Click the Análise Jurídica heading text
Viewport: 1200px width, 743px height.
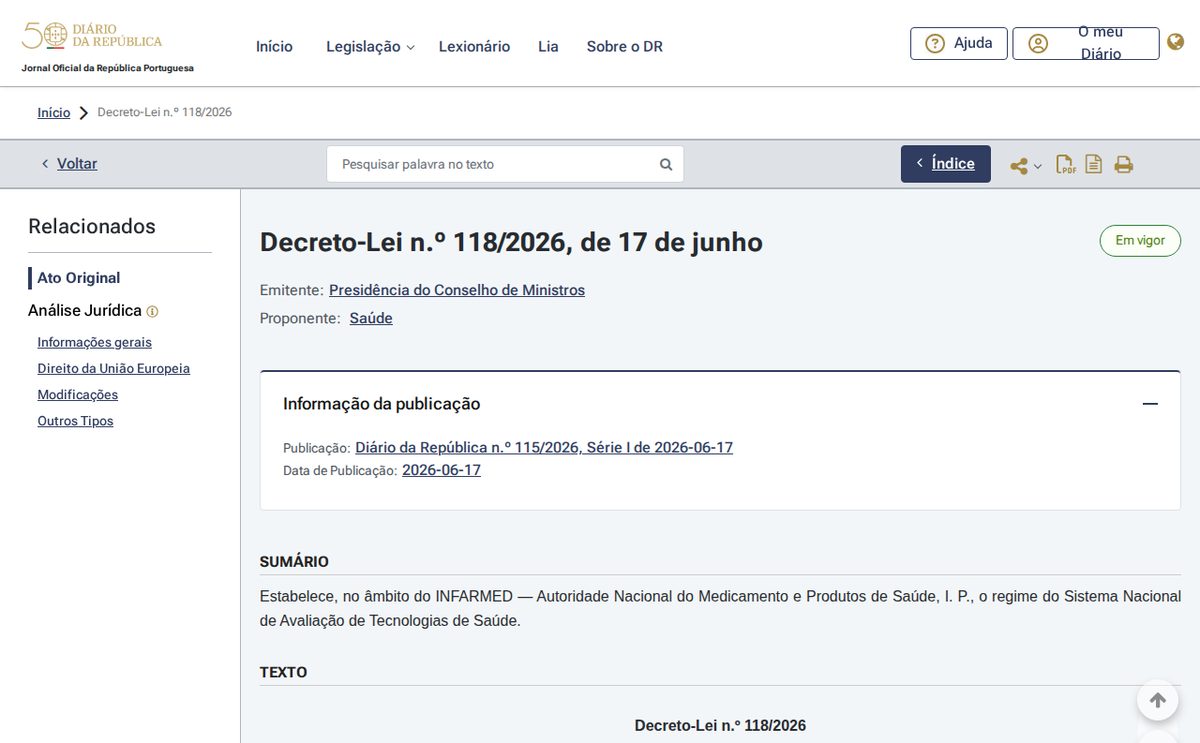tap(85, 311)
